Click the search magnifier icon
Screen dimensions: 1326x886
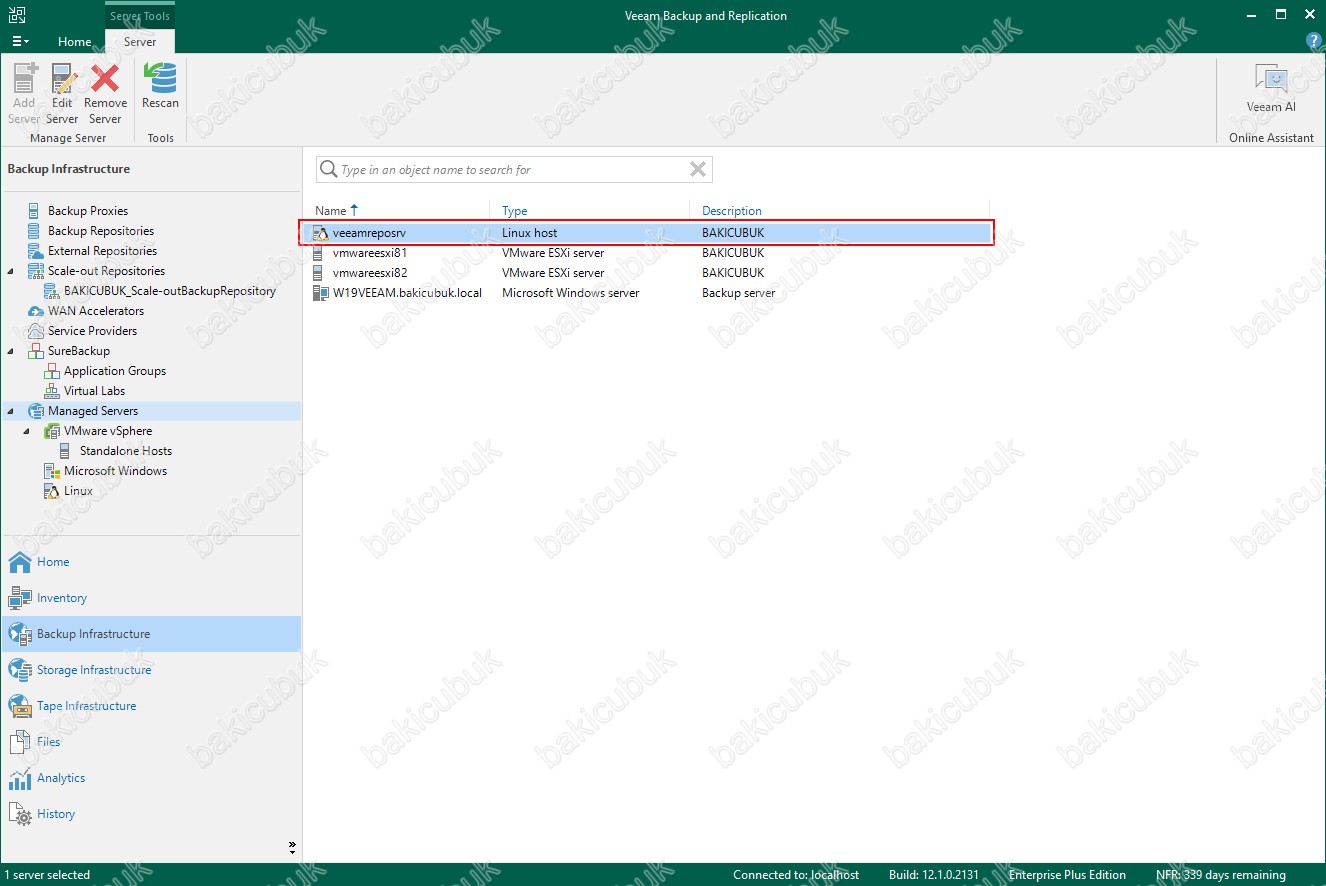tap(328, 170)
